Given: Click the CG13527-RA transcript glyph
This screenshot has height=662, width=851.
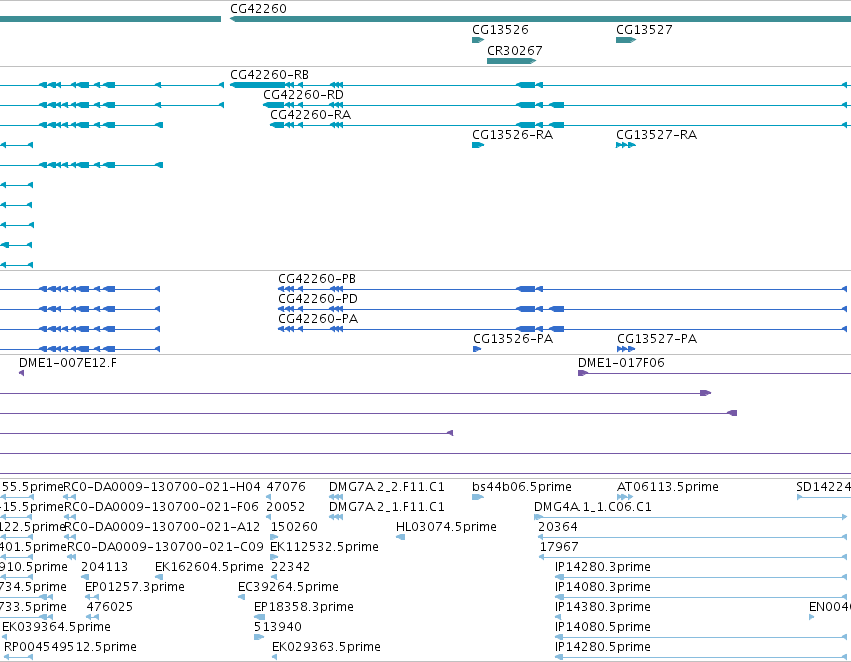Looking at the screenshot, I should [x=626, y=145].
